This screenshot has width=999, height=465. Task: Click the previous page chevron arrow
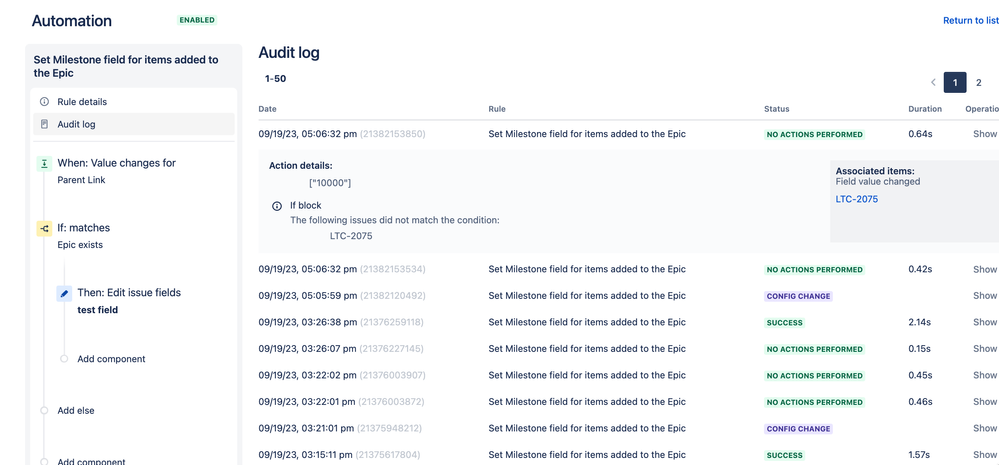(x=933, y=82)
